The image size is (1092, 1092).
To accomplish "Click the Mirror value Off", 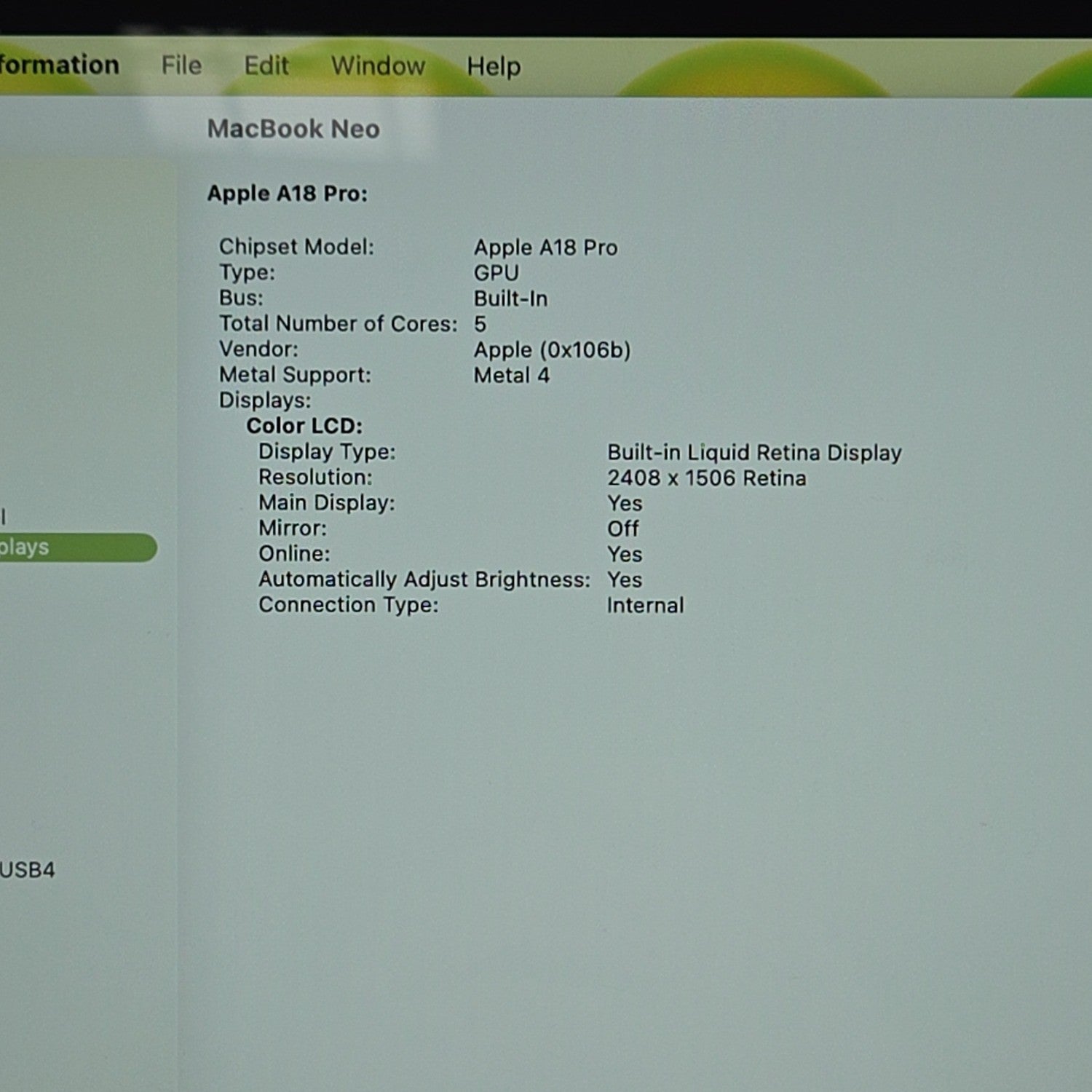I will pyautogui.click(x=623, y=529).
